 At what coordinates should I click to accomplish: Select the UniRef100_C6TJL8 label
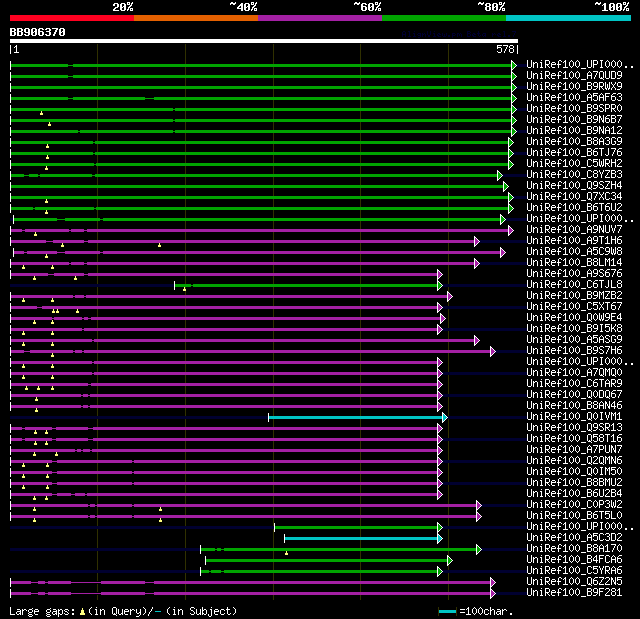[x=574, y=285]
